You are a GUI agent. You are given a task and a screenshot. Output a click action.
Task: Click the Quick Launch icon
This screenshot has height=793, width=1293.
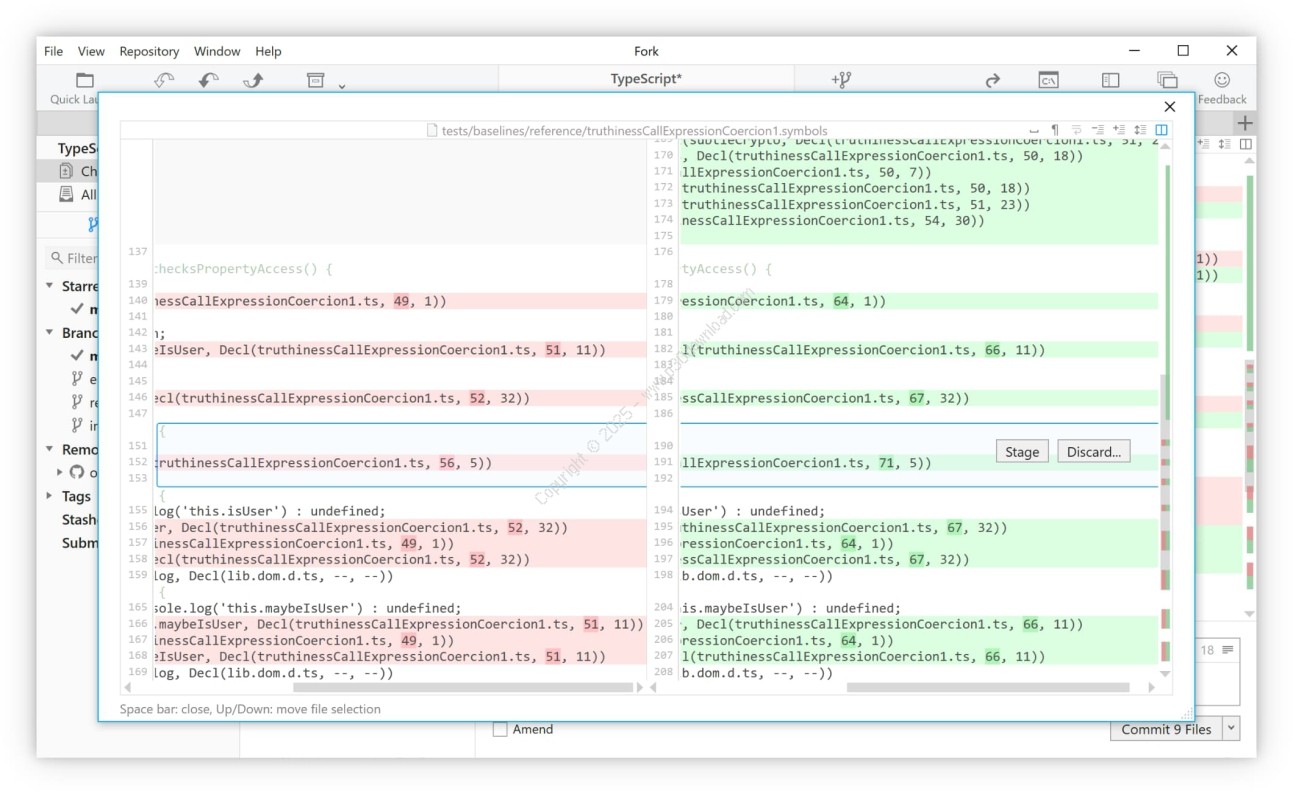pos(85,80)
